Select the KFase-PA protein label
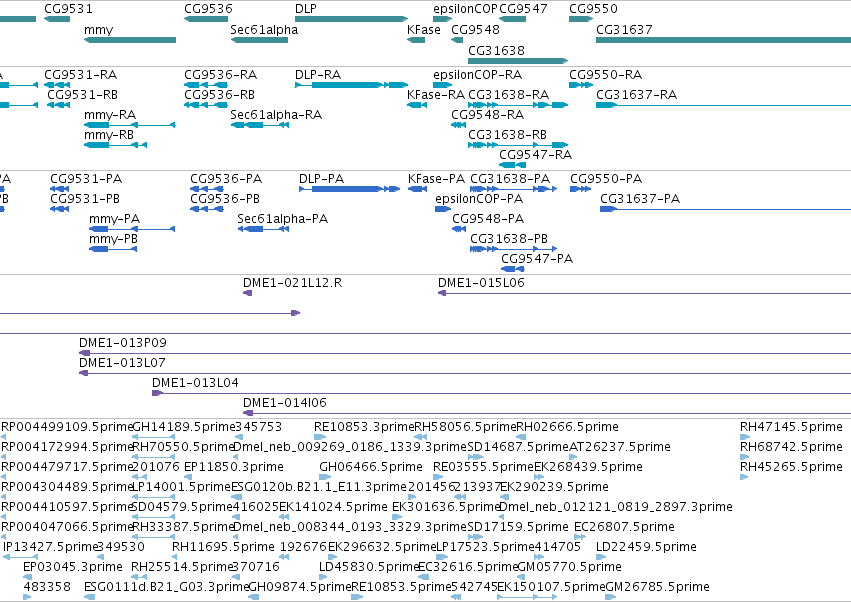Viewport: 851px width, 602px height. [436, 179]
